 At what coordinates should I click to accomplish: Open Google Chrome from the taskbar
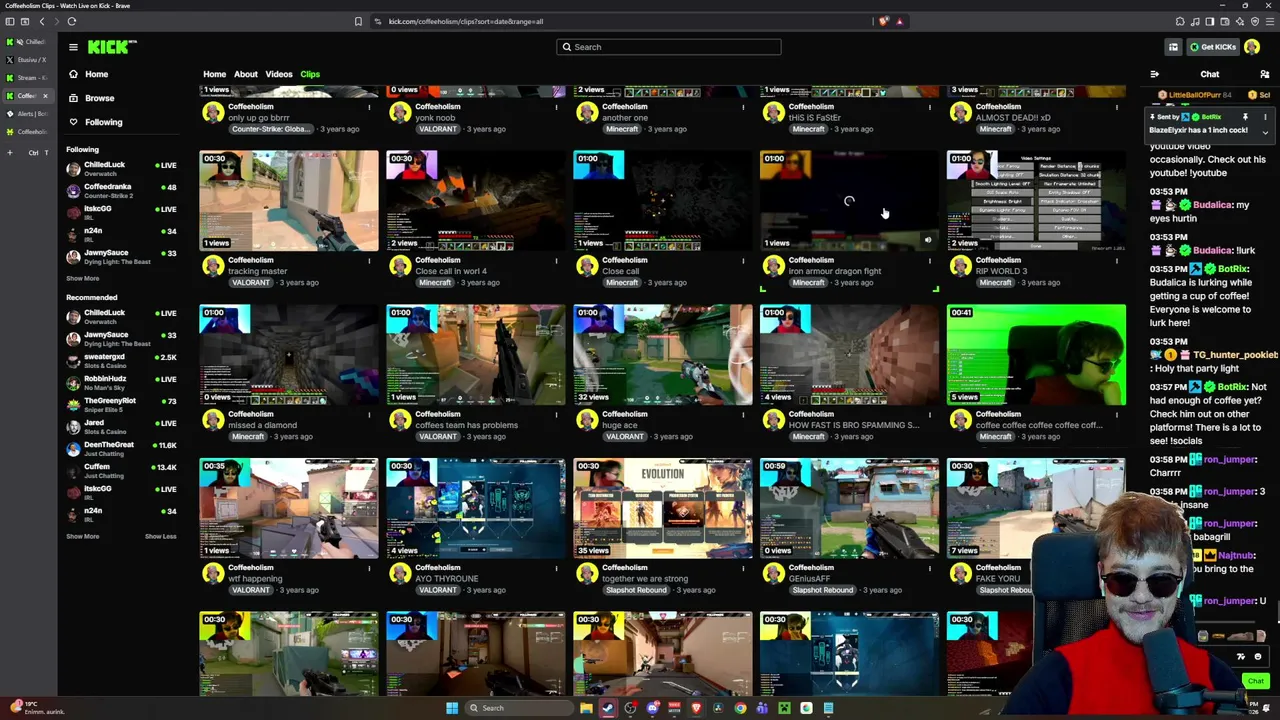(x=740, y=708)
